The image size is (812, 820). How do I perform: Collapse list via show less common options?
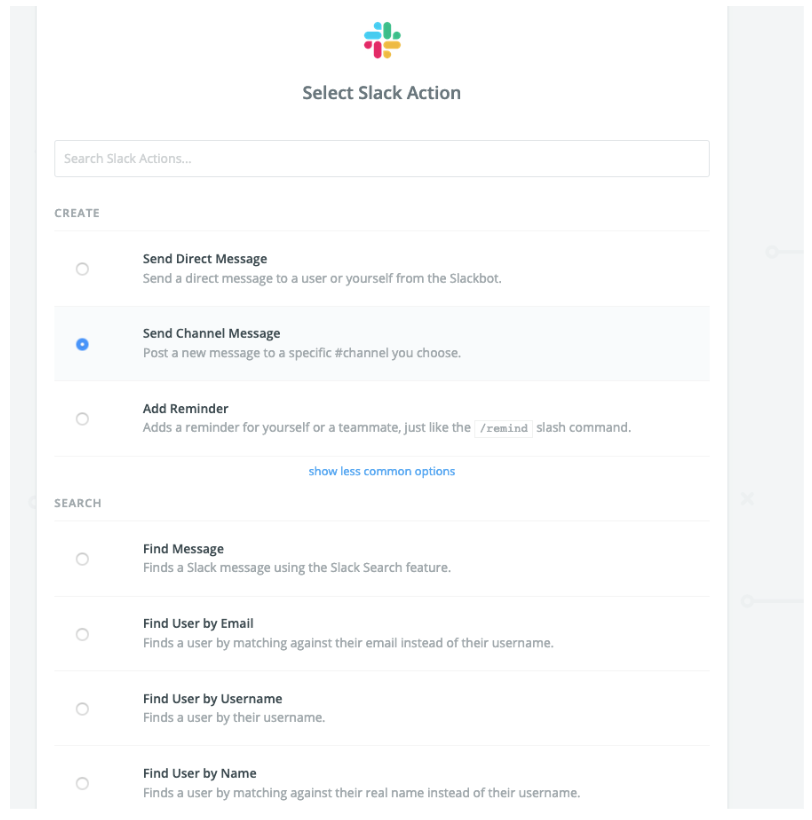[x=382, y=471]
